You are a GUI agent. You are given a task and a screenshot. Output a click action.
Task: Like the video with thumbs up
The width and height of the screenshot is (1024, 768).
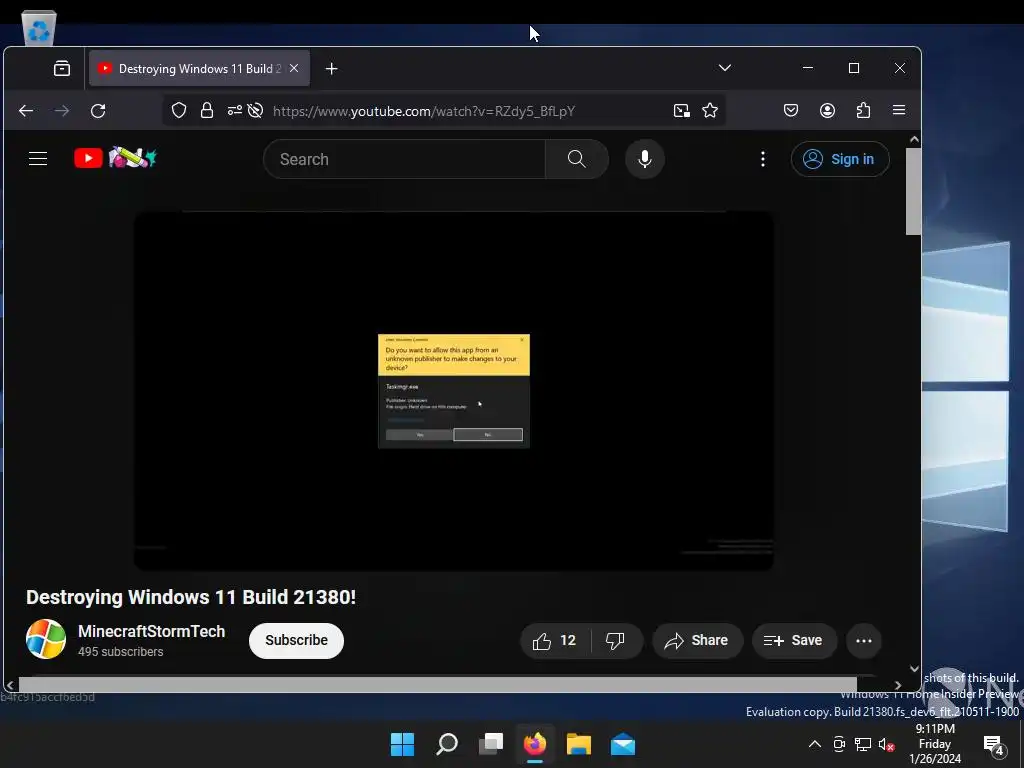click(x=555, y=641)
